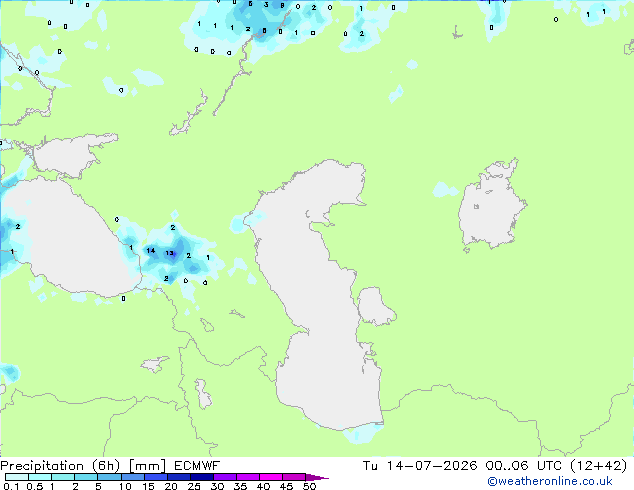Click the 25–30 mm dark blue legend swatch
The image size is (634, 490).
coord(202,477)
